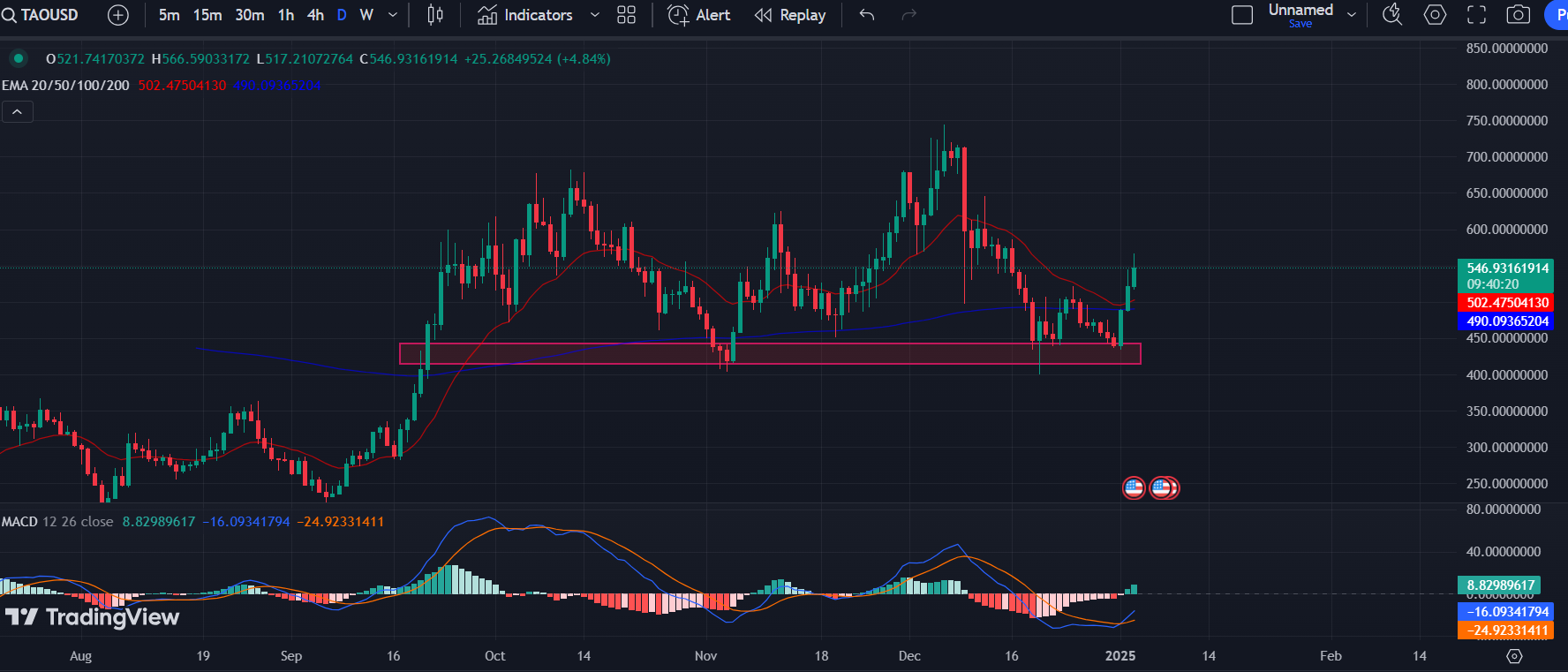Click the orange signal label −24.92331411

[1505, 630]
